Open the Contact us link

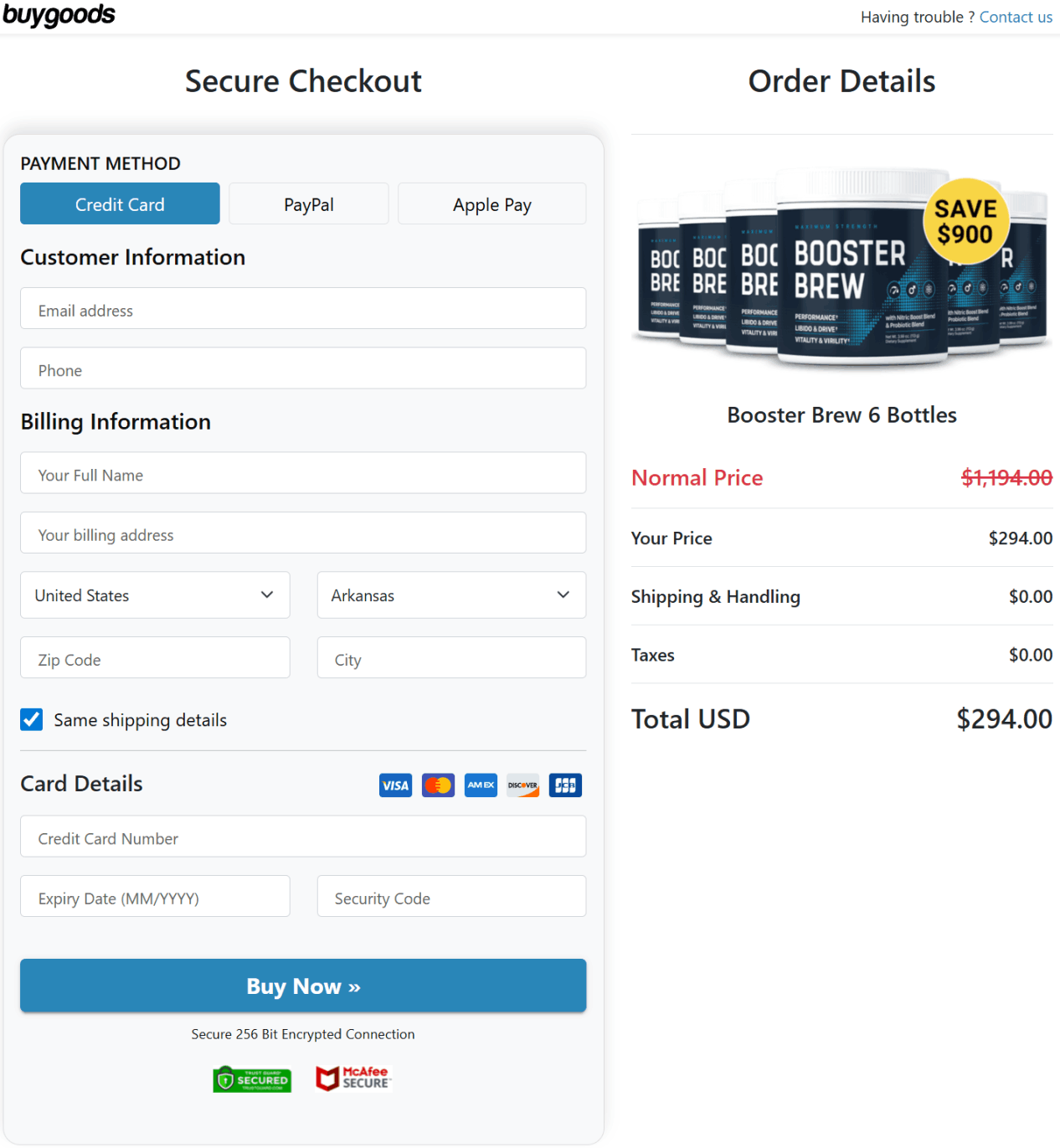pos(1015,16)
